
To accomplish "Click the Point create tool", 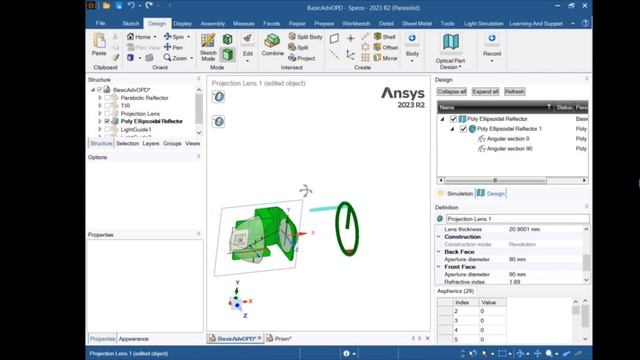I will click(350, 39).
